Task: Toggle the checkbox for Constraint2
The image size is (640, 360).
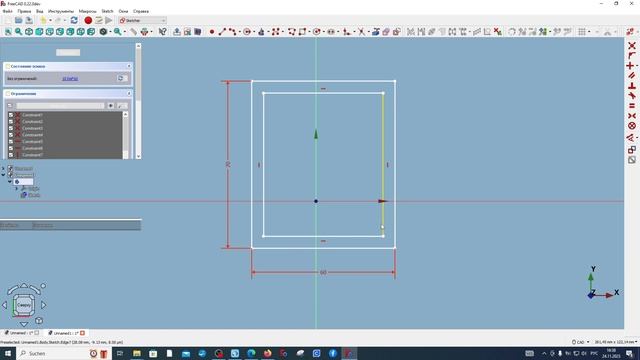Action: tap(11, 122)
